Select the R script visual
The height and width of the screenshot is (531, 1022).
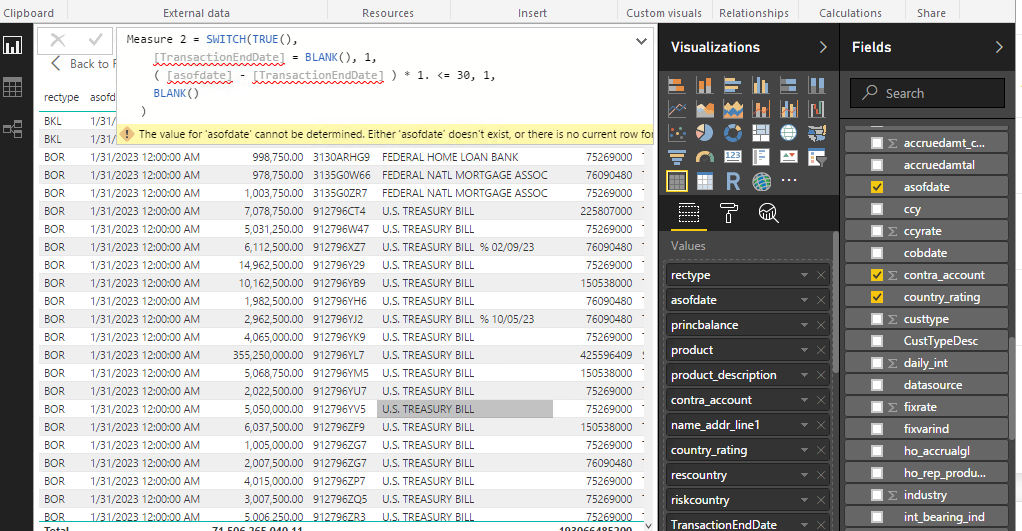pyautogui.click(x=733, y=181)
